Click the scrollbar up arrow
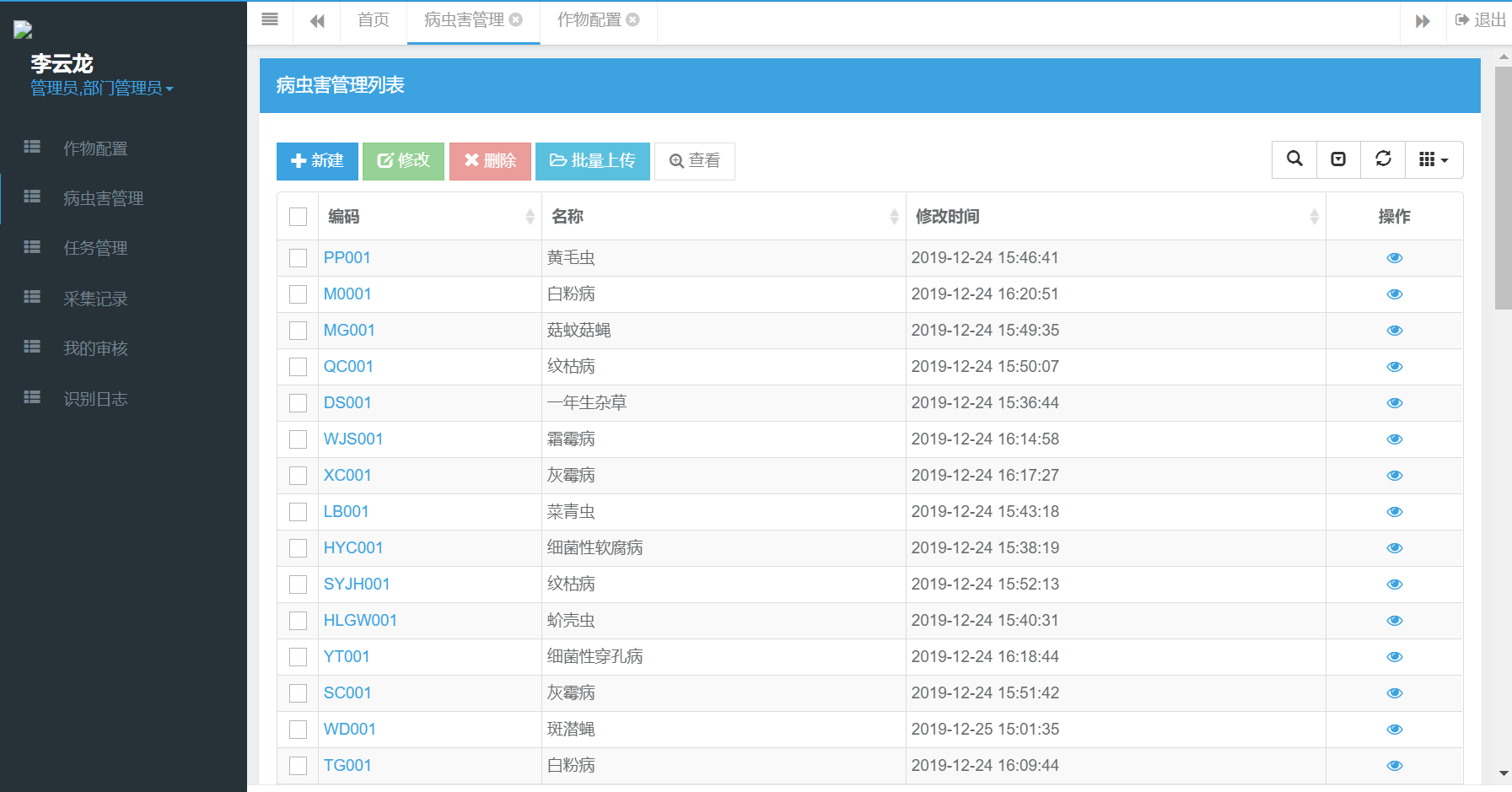Viewport: 1512px width, 792px height. click(x=1504, y=57)
